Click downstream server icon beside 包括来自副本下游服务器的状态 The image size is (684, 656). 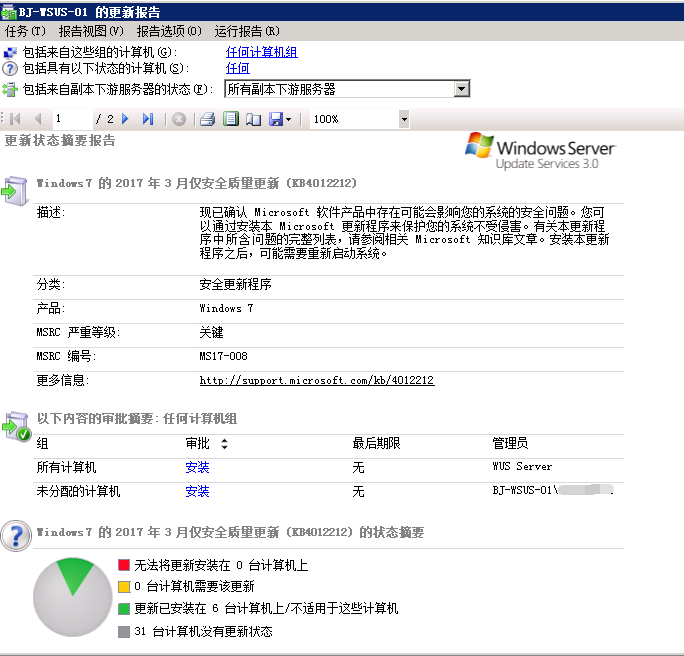point(10,89)
